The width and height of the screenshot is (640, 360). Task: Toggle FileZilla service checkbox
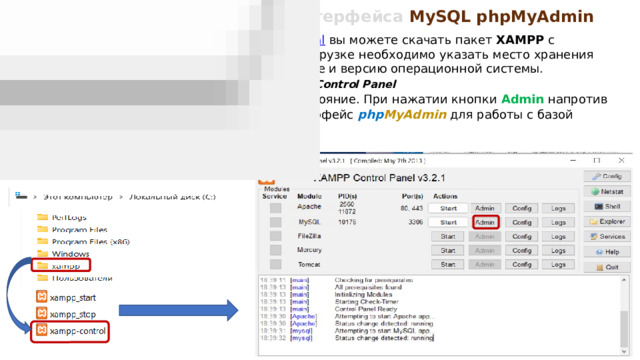[276, 236]
